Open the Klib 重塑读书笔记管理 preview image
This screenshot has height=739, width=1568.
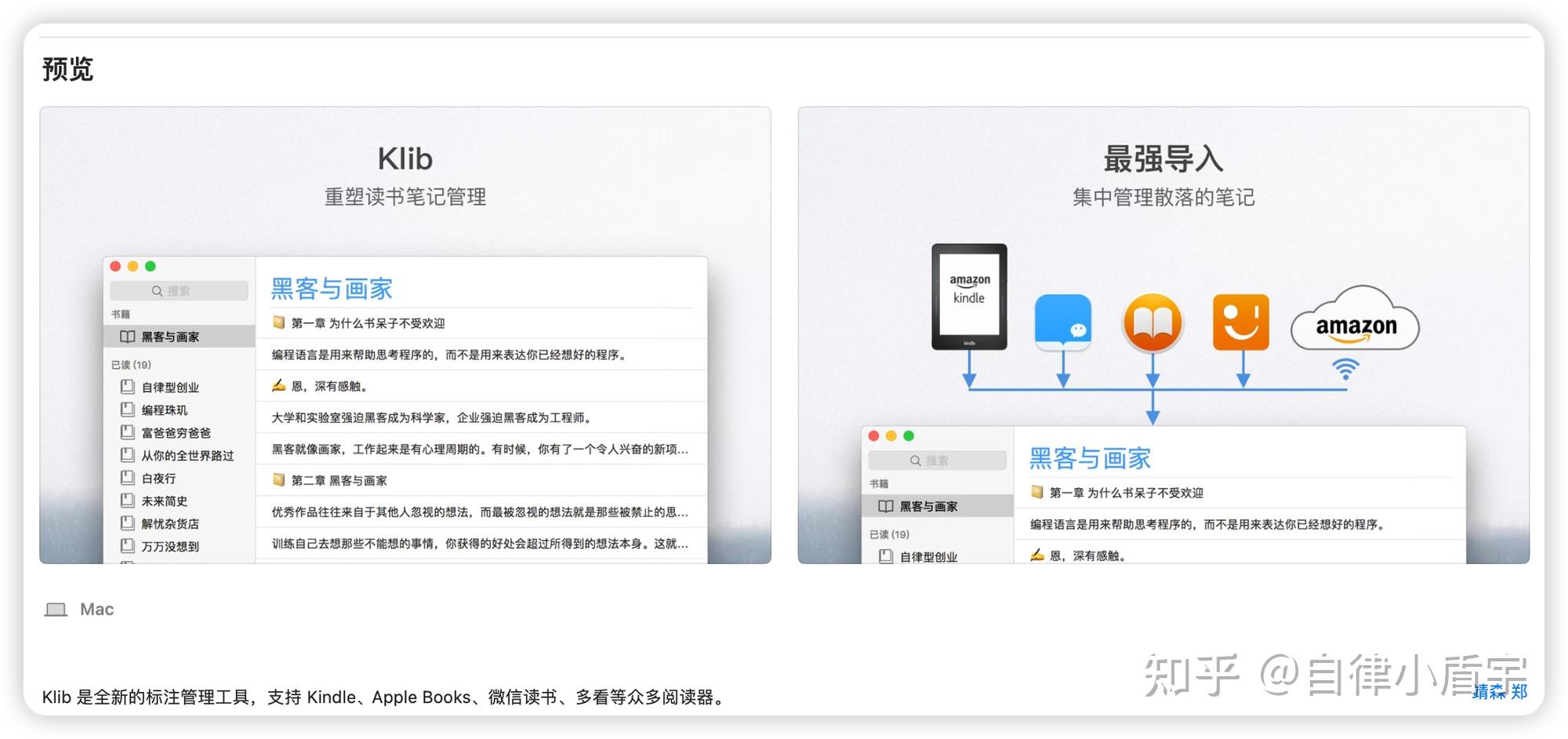click(x=405, y=335)
